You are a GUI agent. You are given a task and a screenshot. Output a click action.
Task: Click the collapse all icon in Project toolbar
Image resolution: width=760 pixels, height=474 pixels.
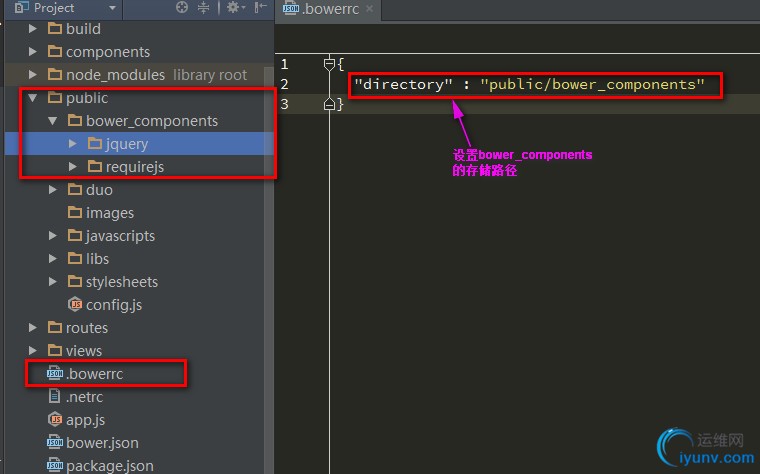pos(204,7)
